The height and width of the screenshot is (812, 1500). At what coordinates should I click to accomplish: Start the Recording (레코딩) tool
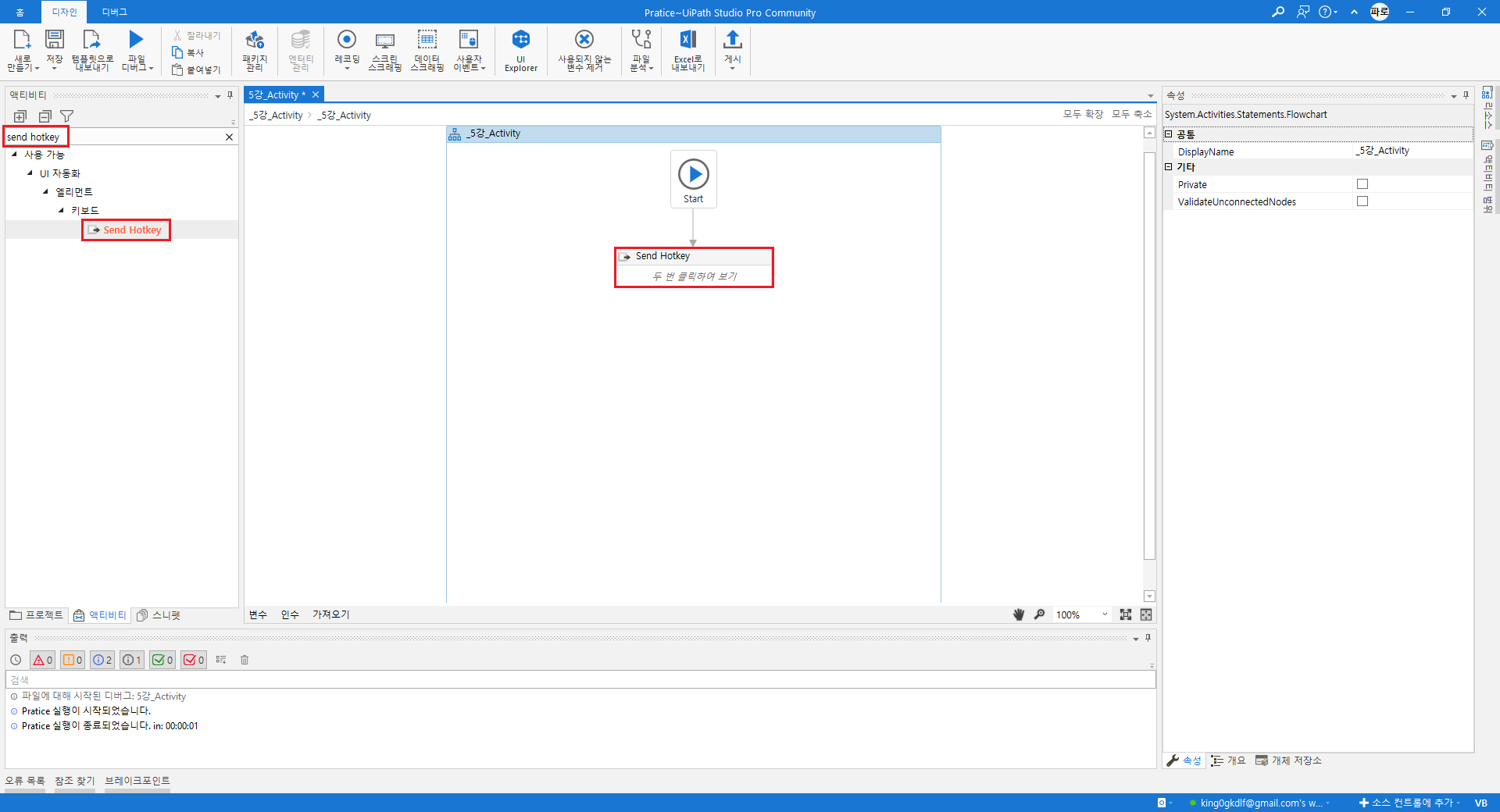click(x=347, y=50)
